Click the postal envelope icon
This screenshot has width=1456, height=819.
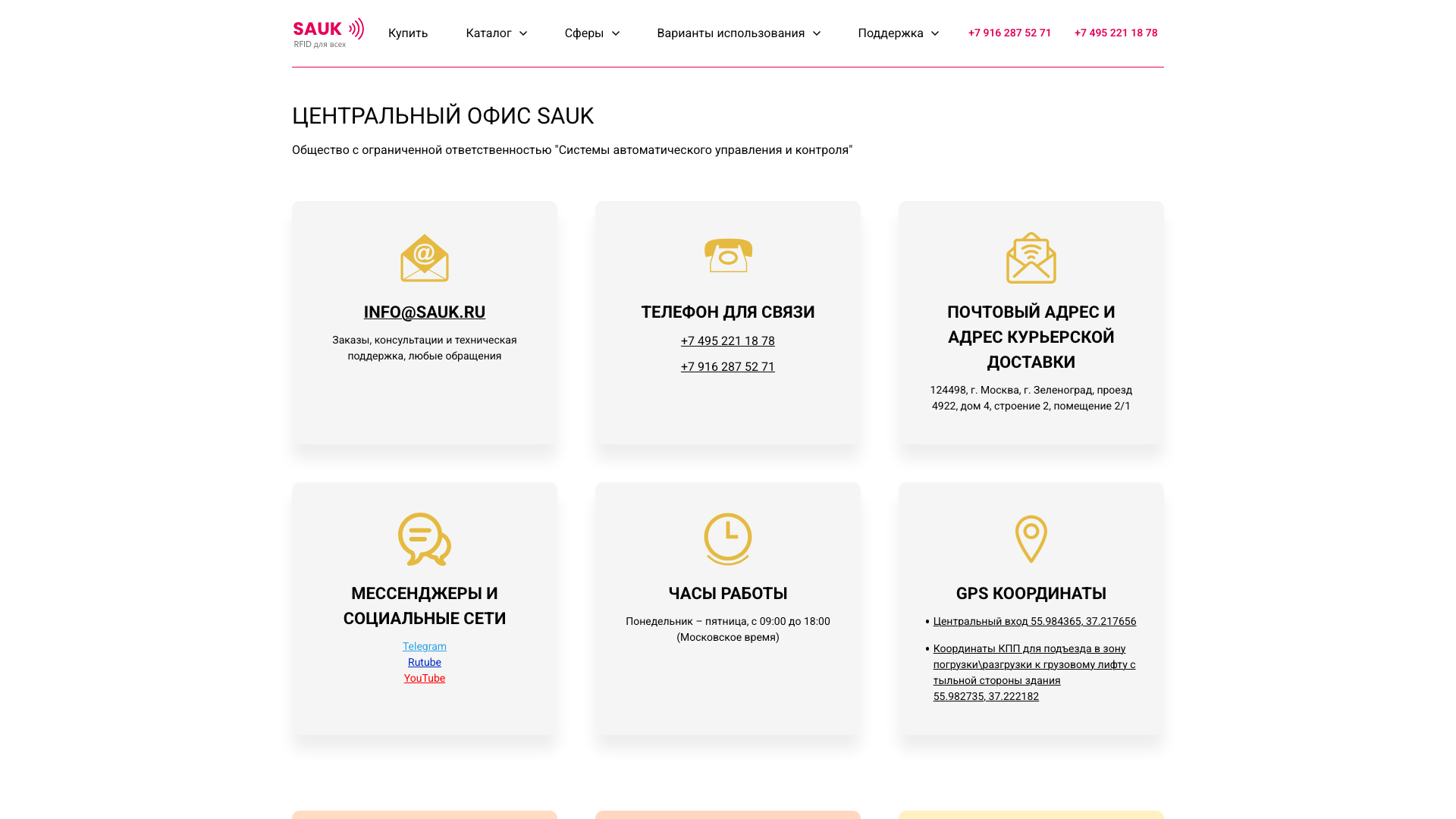click(1031, 258)
